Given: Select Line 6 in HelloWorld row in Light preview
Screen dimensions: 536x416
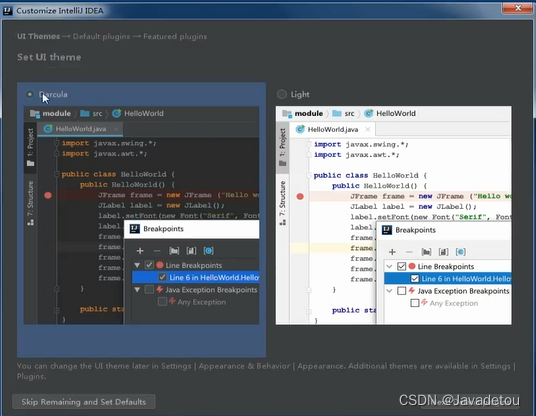Looking at the screenshot, I should point(448,279).
